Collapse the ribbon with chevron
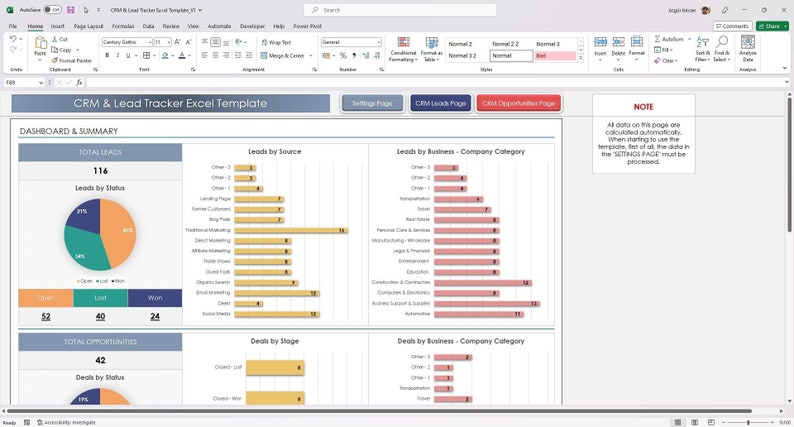The height and width of the screenshot is (427, 794). tap(785, 68)
